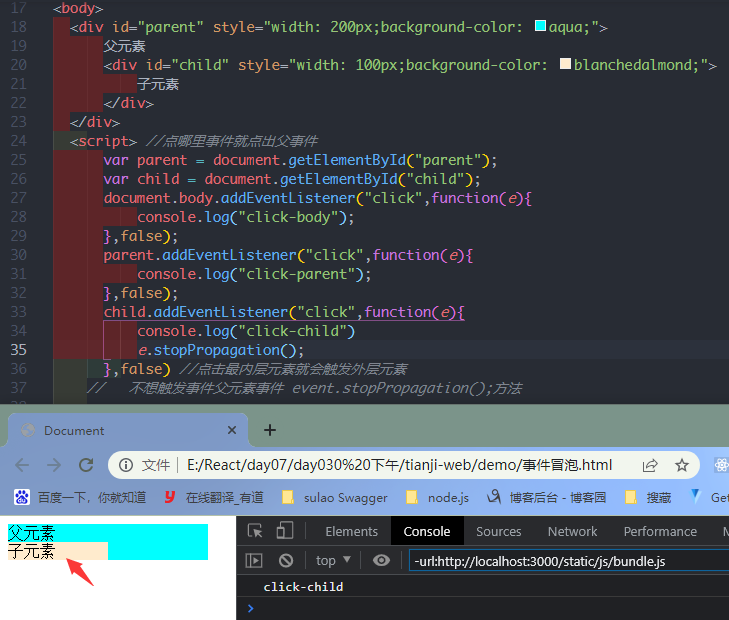Click the 子元素 blanchedalmond div
This screenshot has width=729, height=620.
pos(58,551)
